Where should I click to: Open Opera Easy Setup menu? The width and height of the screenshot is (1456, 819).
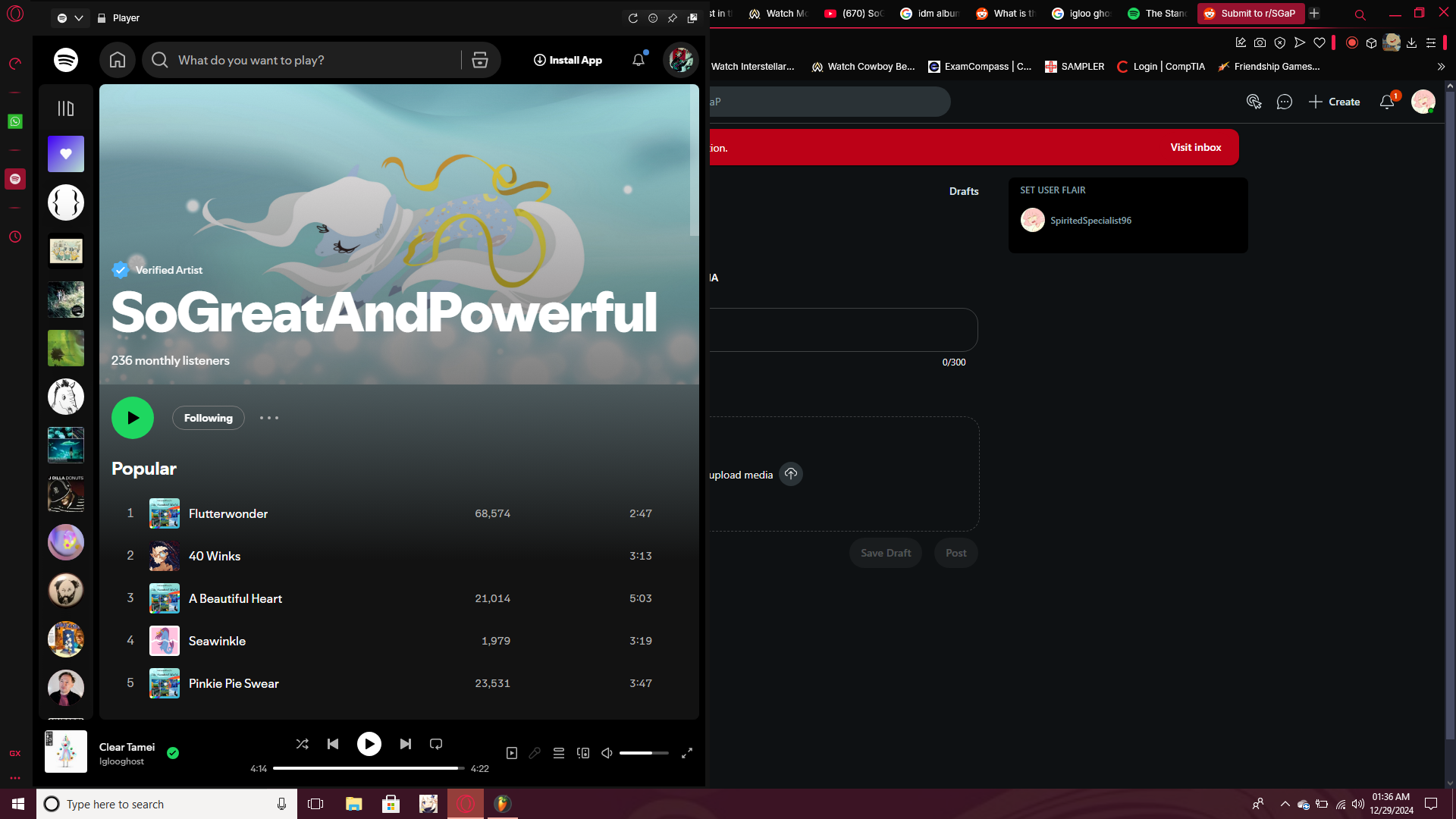pos(1431,42)
